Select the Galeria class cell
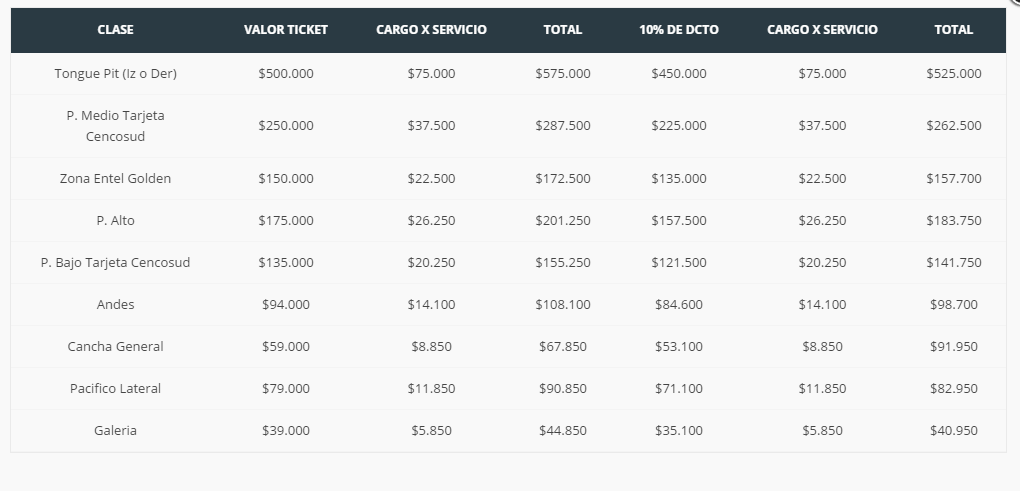The height and width of the screenshot is (491, 1020). pos(115,431)
